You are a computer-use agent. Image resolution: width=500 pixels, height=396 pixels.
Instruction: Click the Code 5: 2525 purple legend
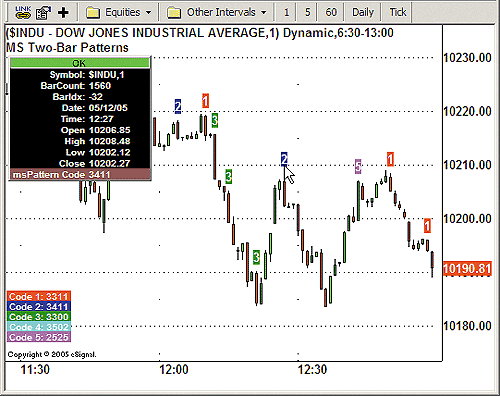click(39, 337)
